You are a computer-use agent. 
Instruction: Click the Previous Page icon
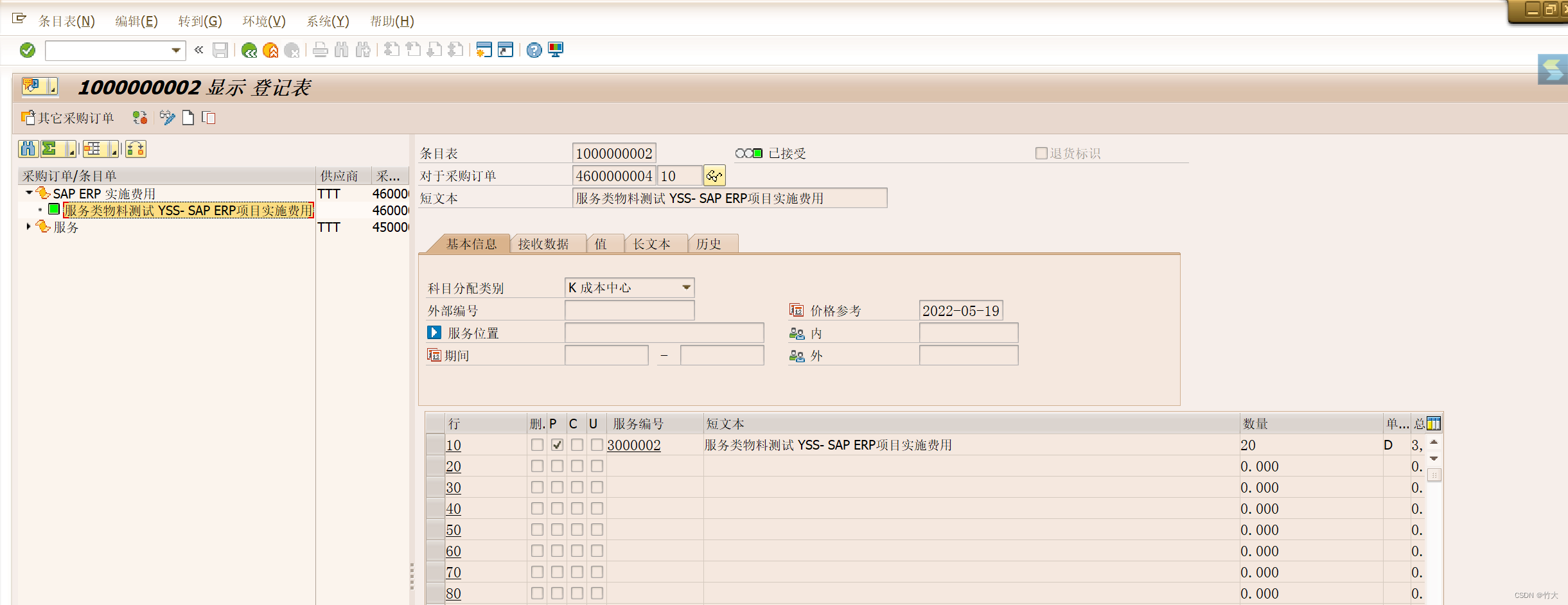coord(413,50)
